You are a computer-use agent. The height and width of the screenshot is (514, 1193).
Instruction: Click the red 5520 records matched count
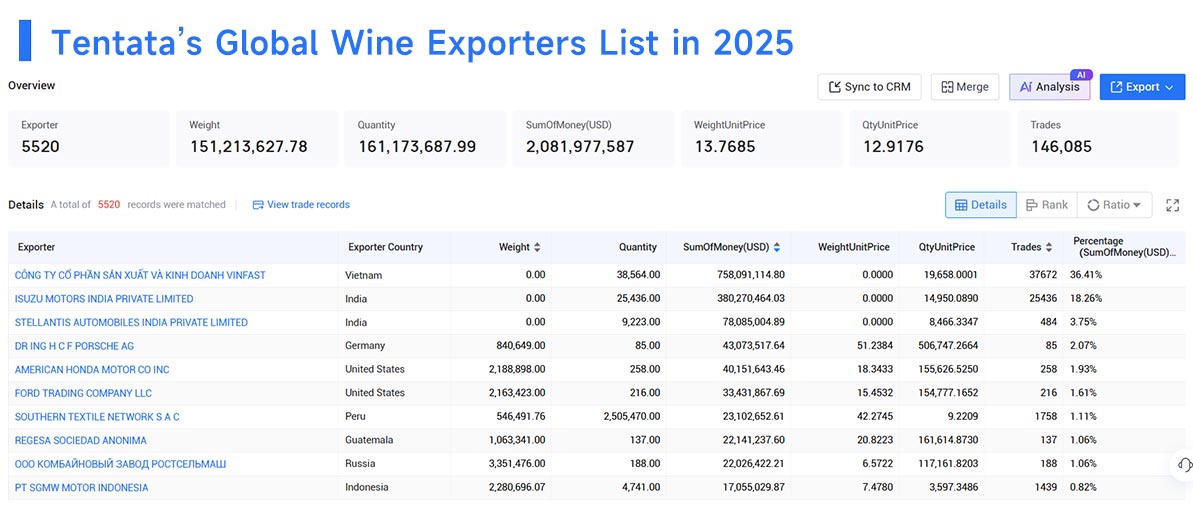click(x=109, y=205)
